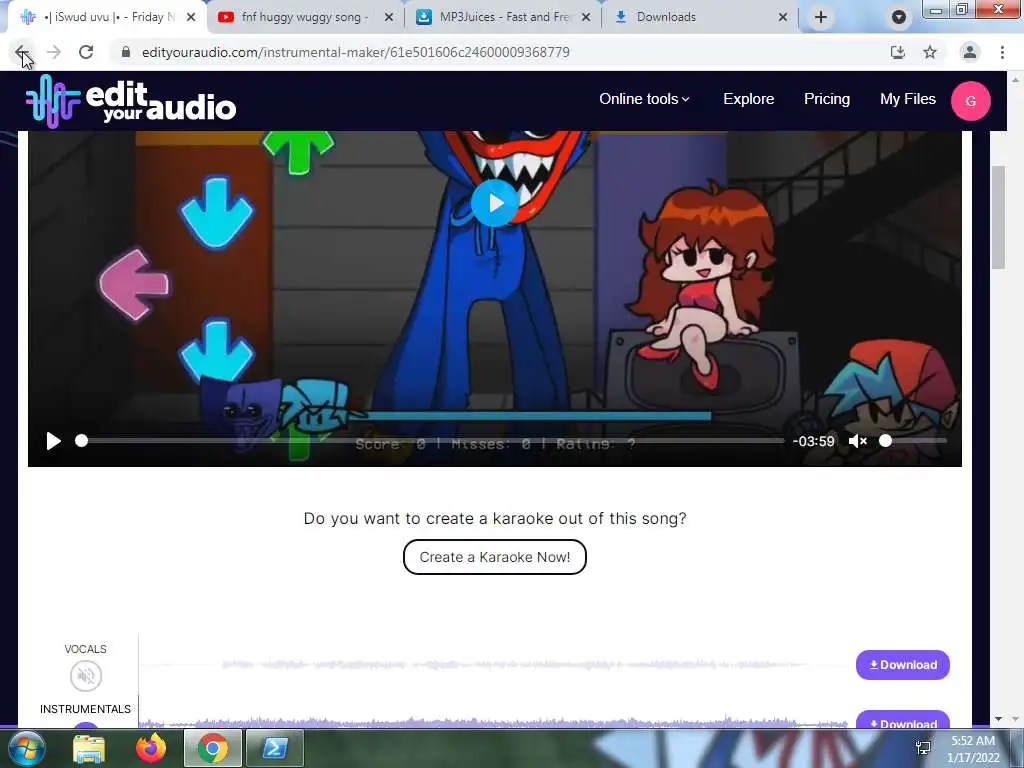Open the Explore page
Screen dimensions: 1024x768
pyautogui.click(x=748, y=99)
